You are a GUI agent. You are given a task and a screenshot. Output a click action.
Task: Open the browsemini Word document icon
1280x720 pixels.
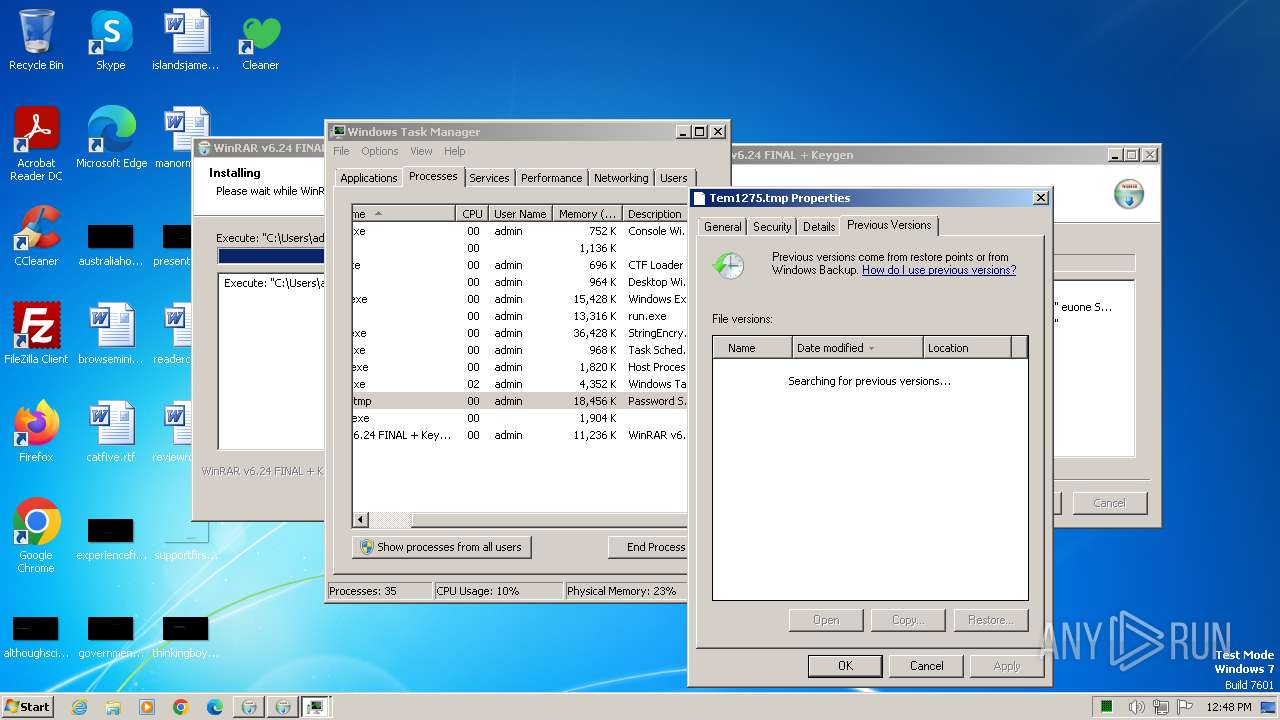111,334
